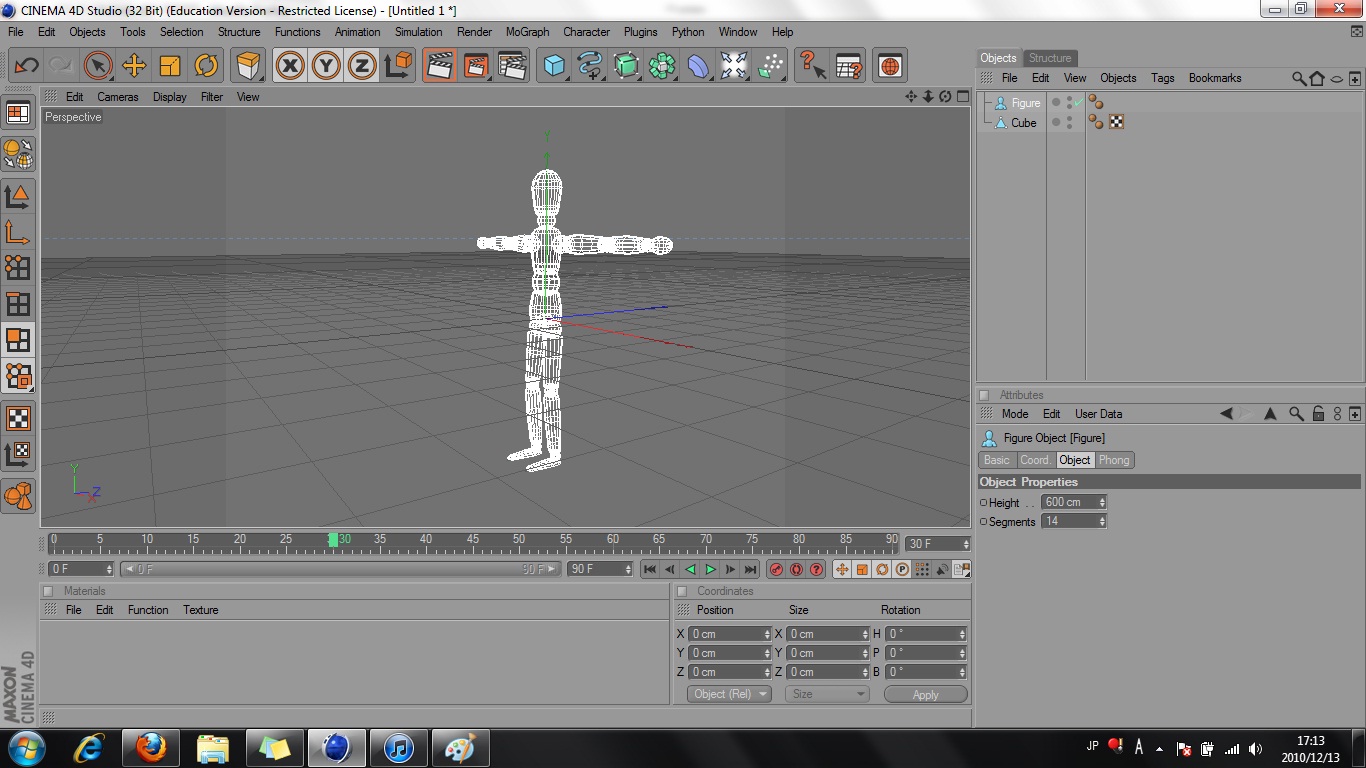Click Position X stepper arrows
This screenshot has height=768, width=1366.
pyautogui.click(x=767, y=634)
